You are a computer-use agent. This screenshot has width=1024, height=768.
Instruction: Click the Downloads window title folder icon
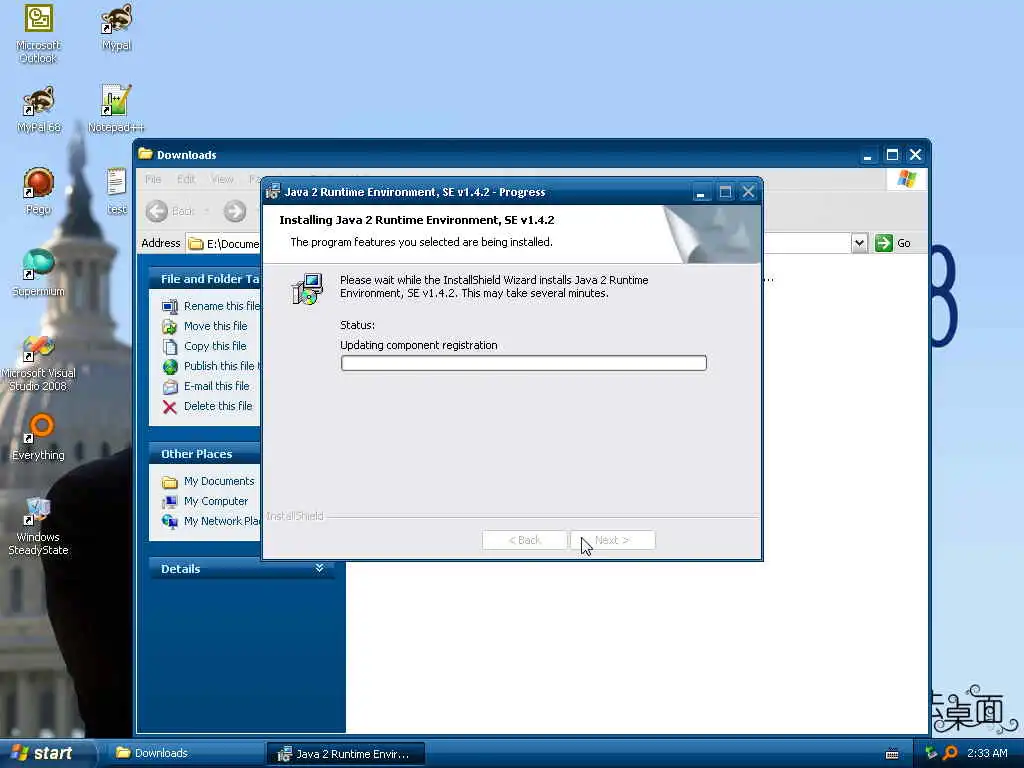click(146, 154)
